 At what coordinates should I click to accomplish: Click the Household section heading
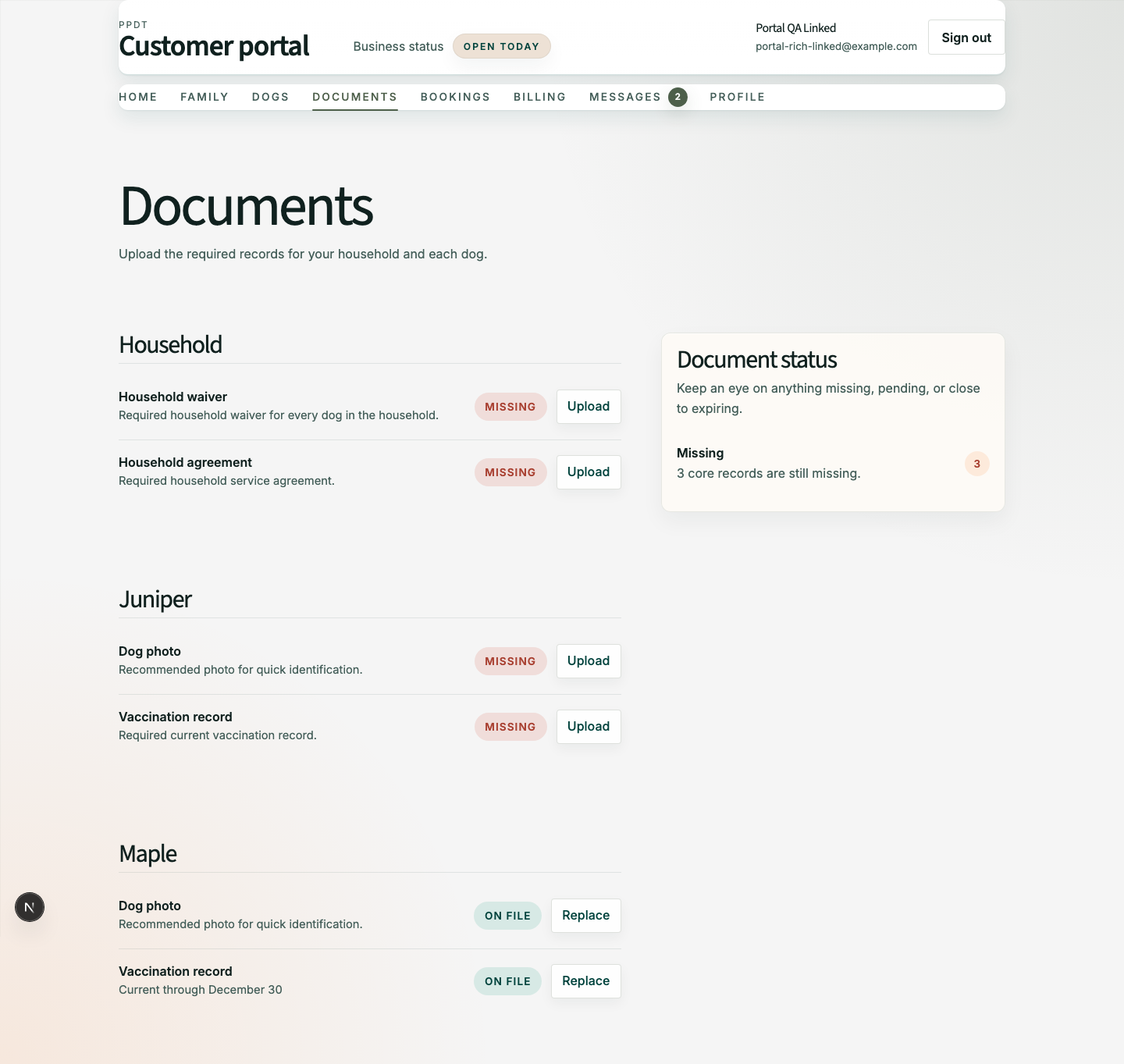(x=170, y=344)
